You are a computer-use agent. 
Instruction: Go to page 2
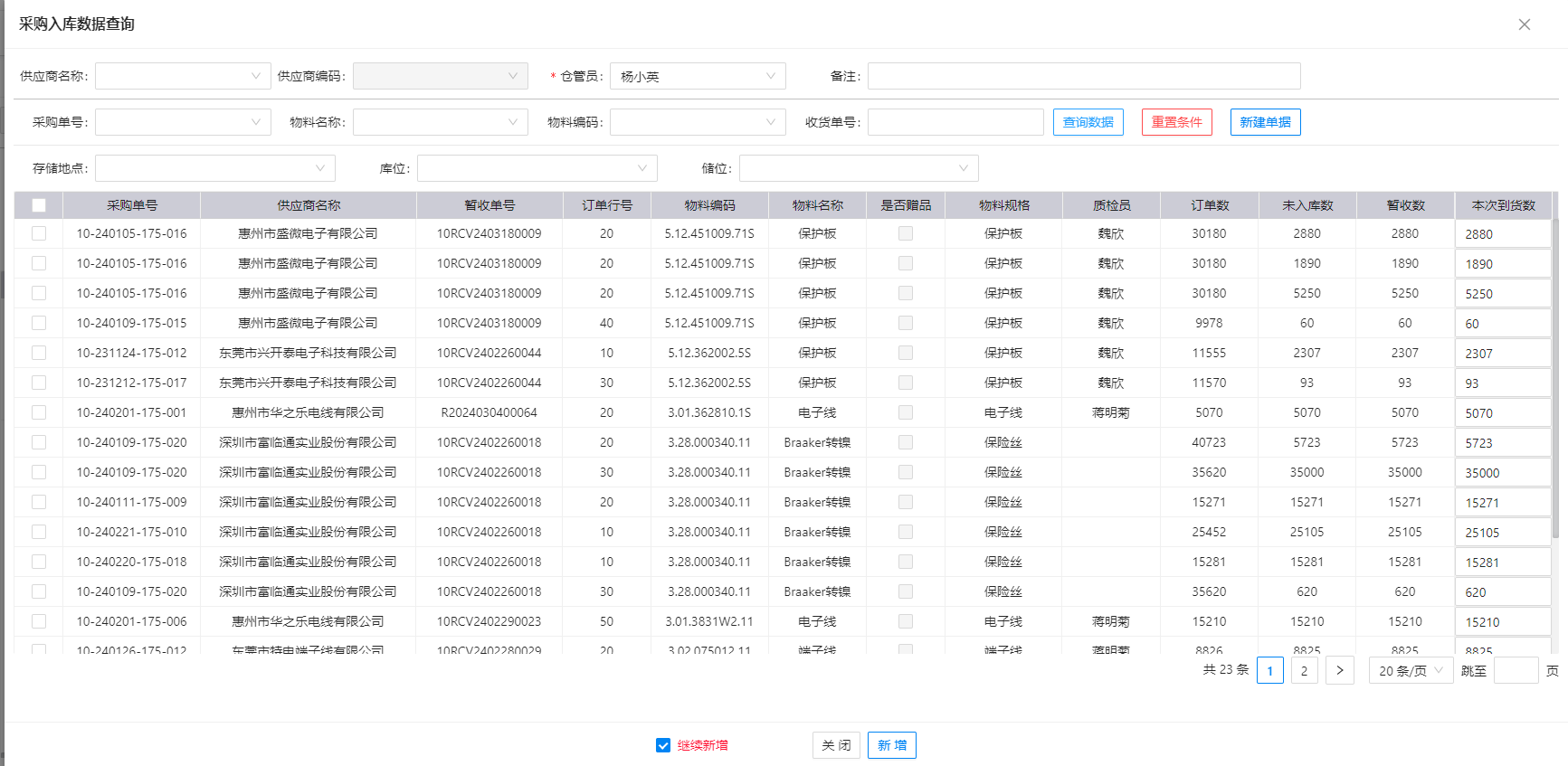pyautogui.click(x=1304, y=671)
